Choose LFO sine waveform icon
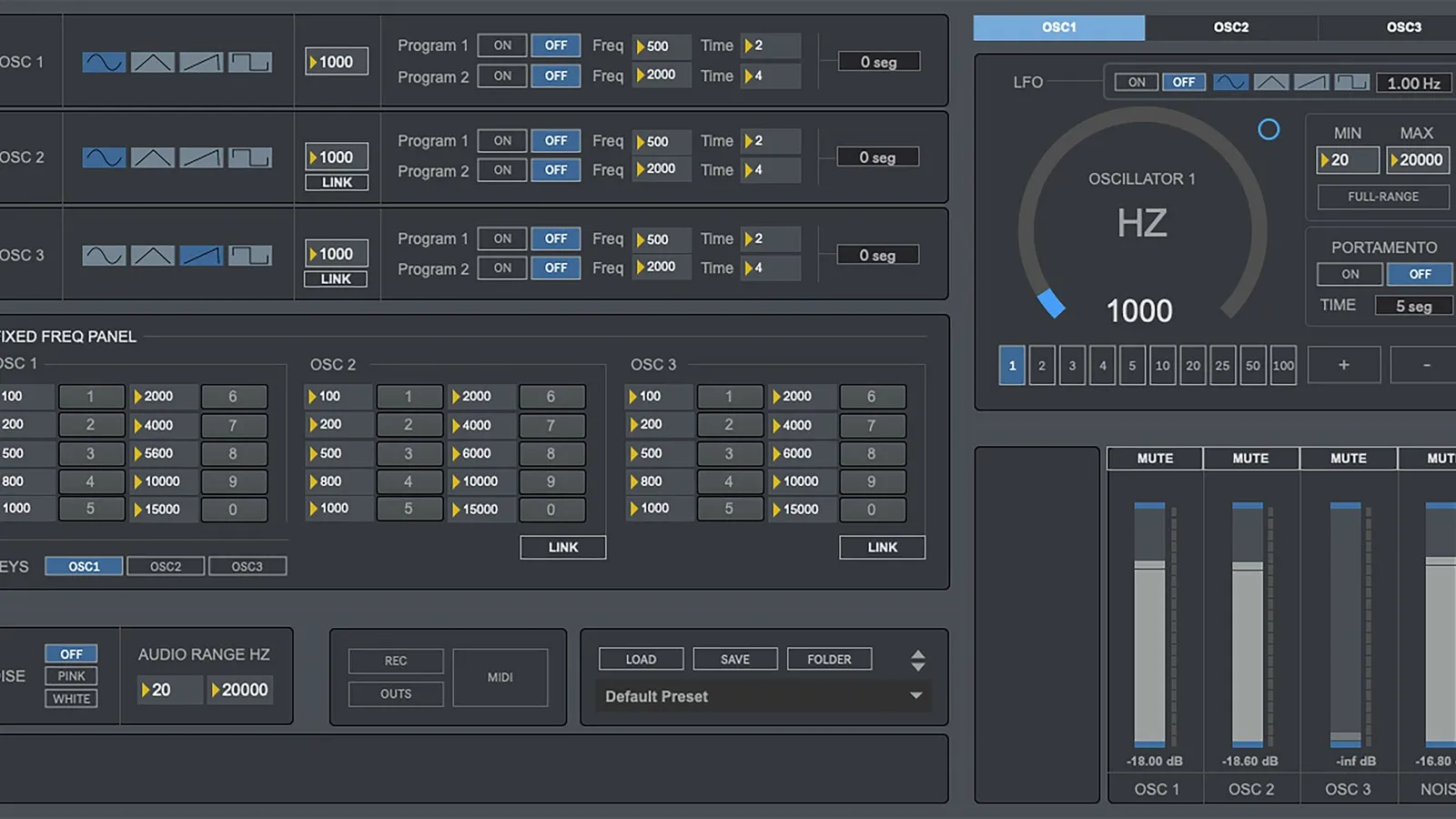Image resolution: width=1456 pixels, height=819 pixels. point(1230,82)
